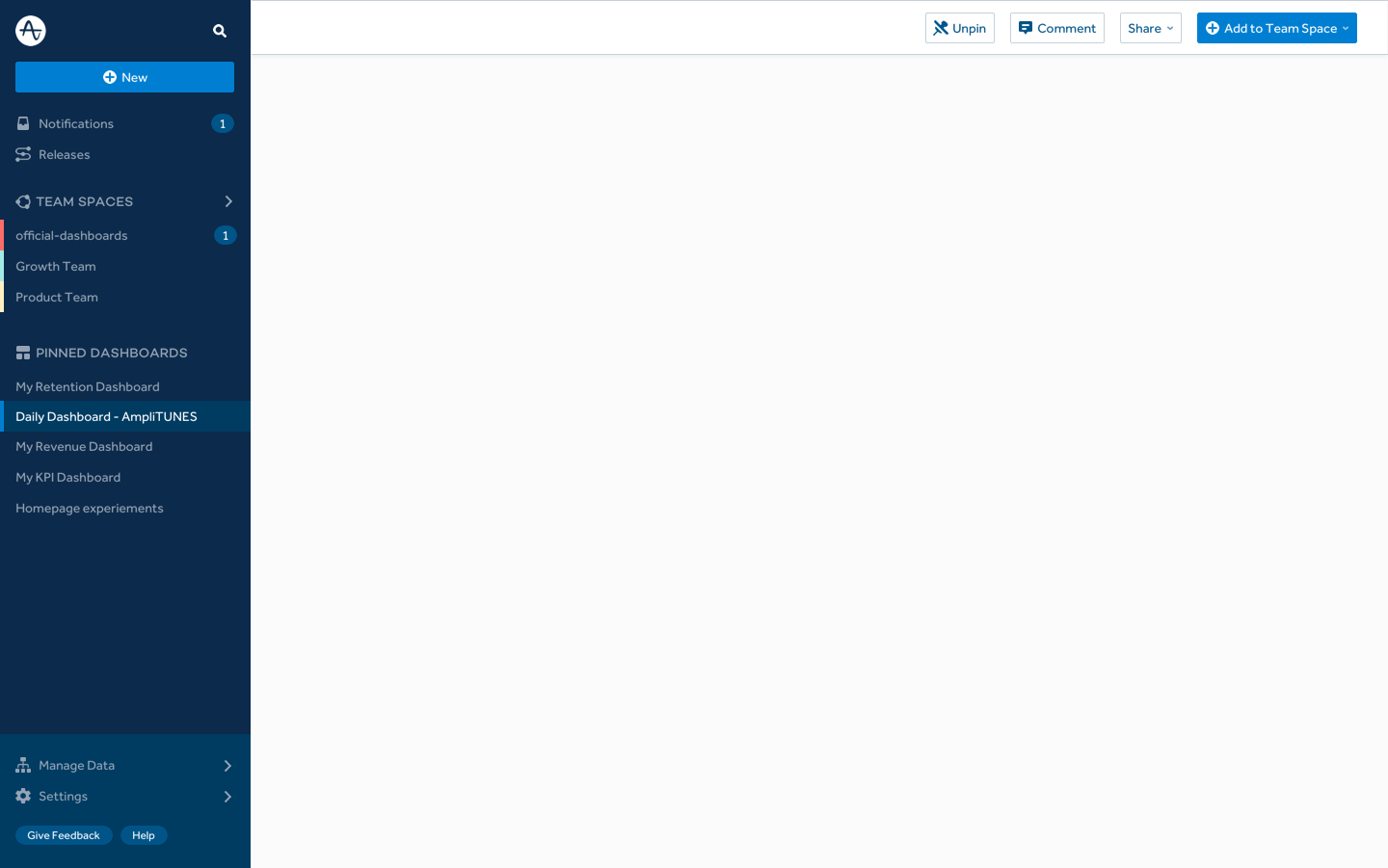Image resolution: width=1388 pixels, height=868 pixels.
Task: Click the Releases icon in the sidebar
Action: 23,154
